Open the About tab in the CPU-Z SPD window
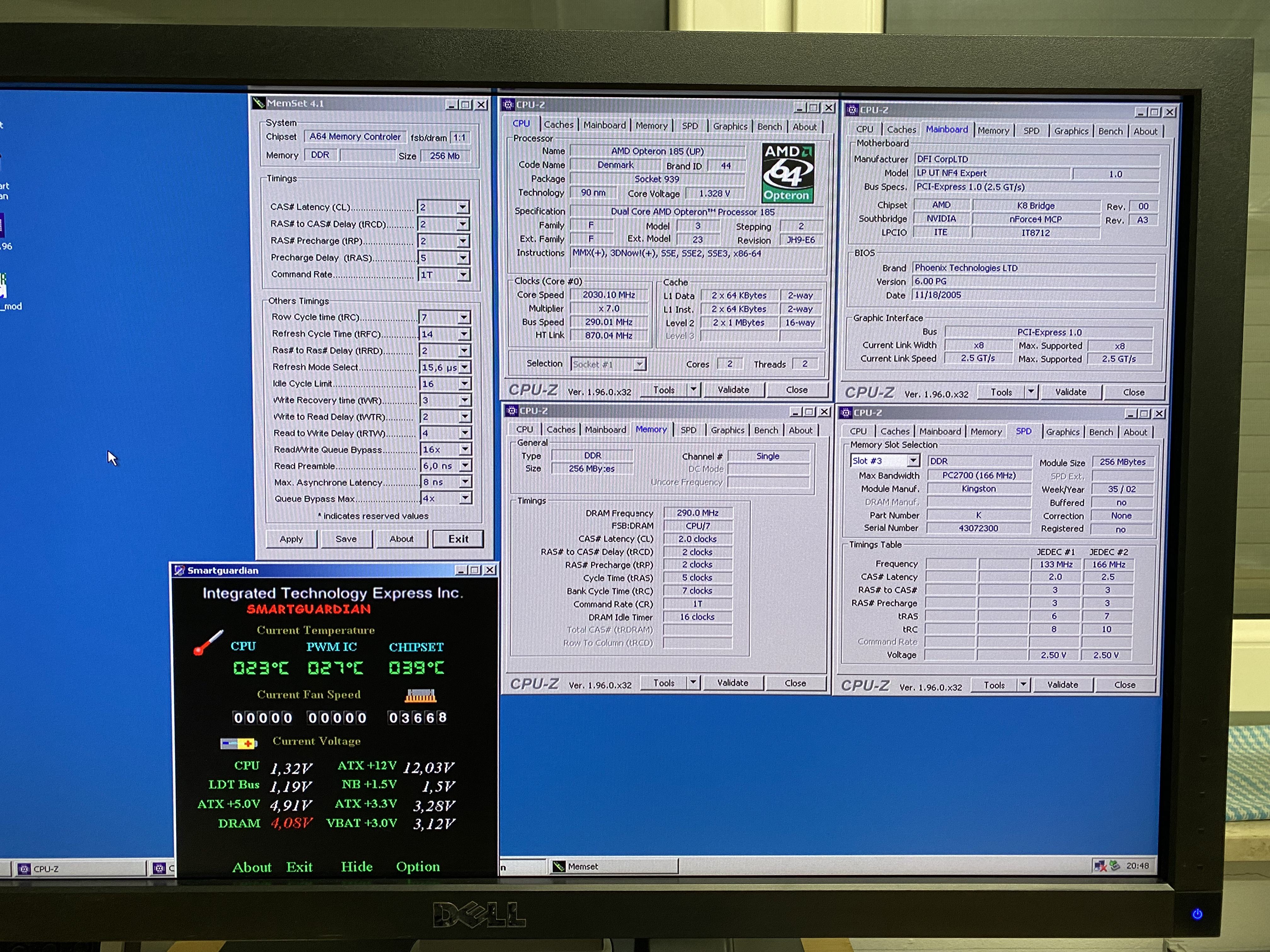Viewport: 1270px width, 952px height. (1135, 432)
